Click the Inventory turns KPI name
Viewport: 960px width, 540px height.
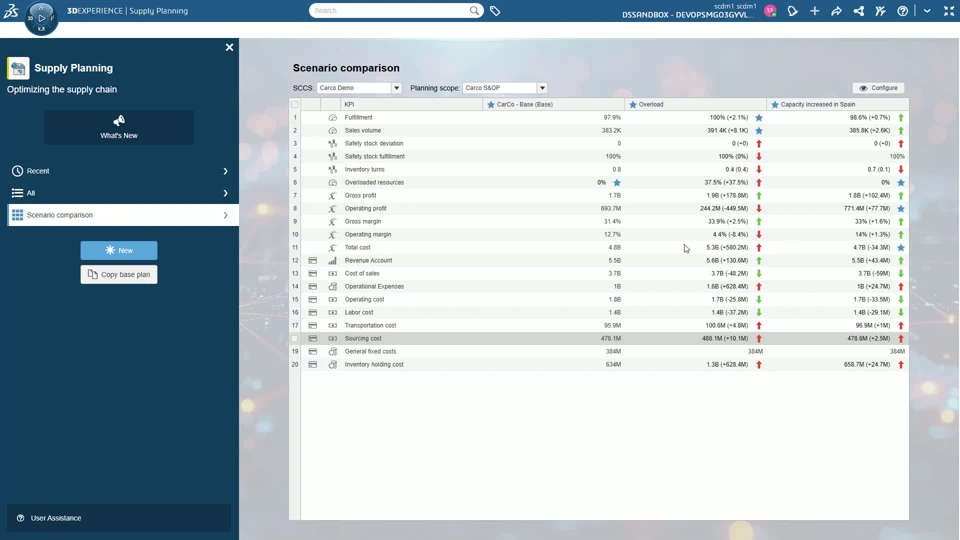coord(365,170)
